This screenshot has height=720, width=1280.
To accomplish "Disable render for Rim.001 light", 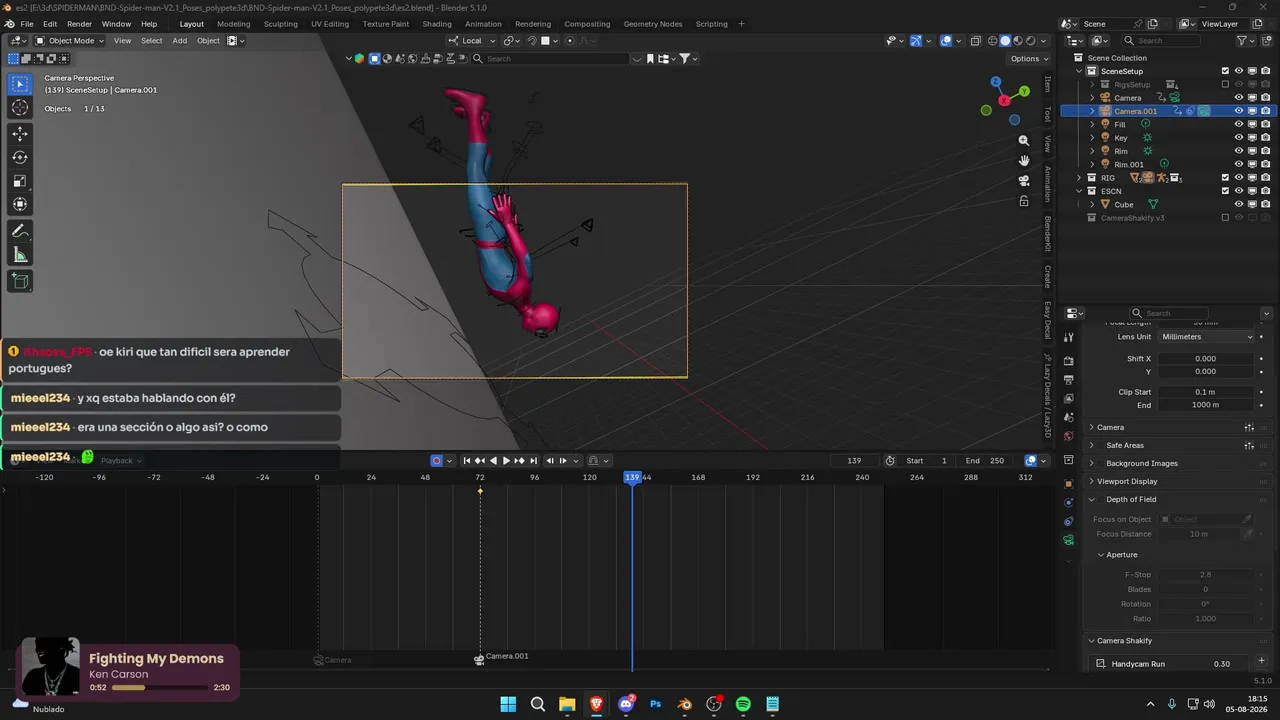I will pyautogui.click(x=1265, y=164).
